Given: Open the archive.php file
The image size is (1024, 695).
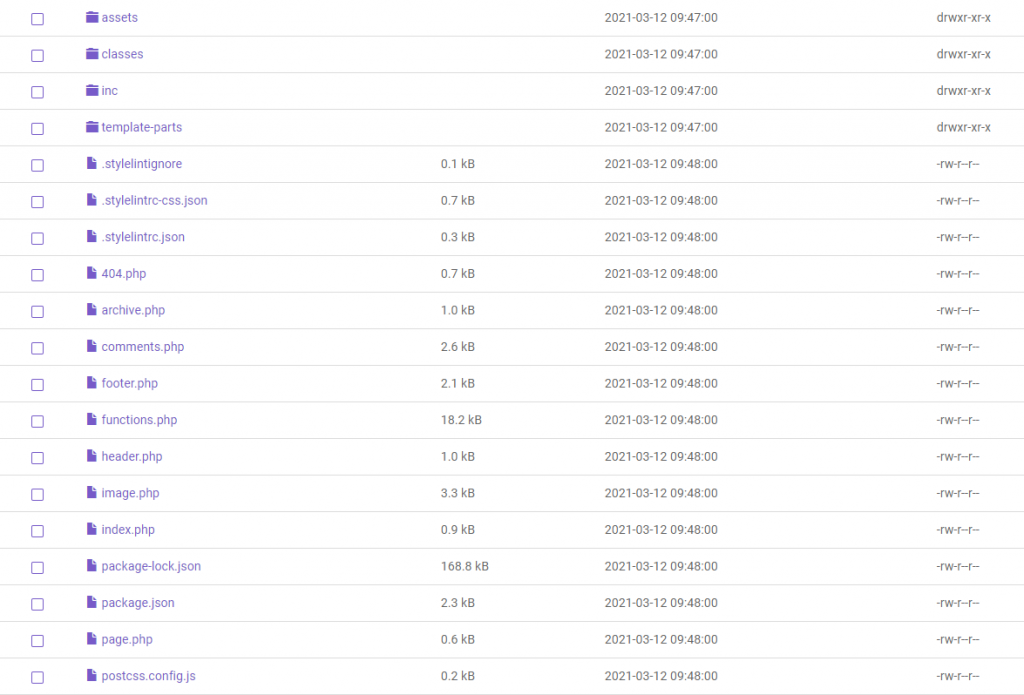Looking at the screenshot, I should click(x=133, y=310).
